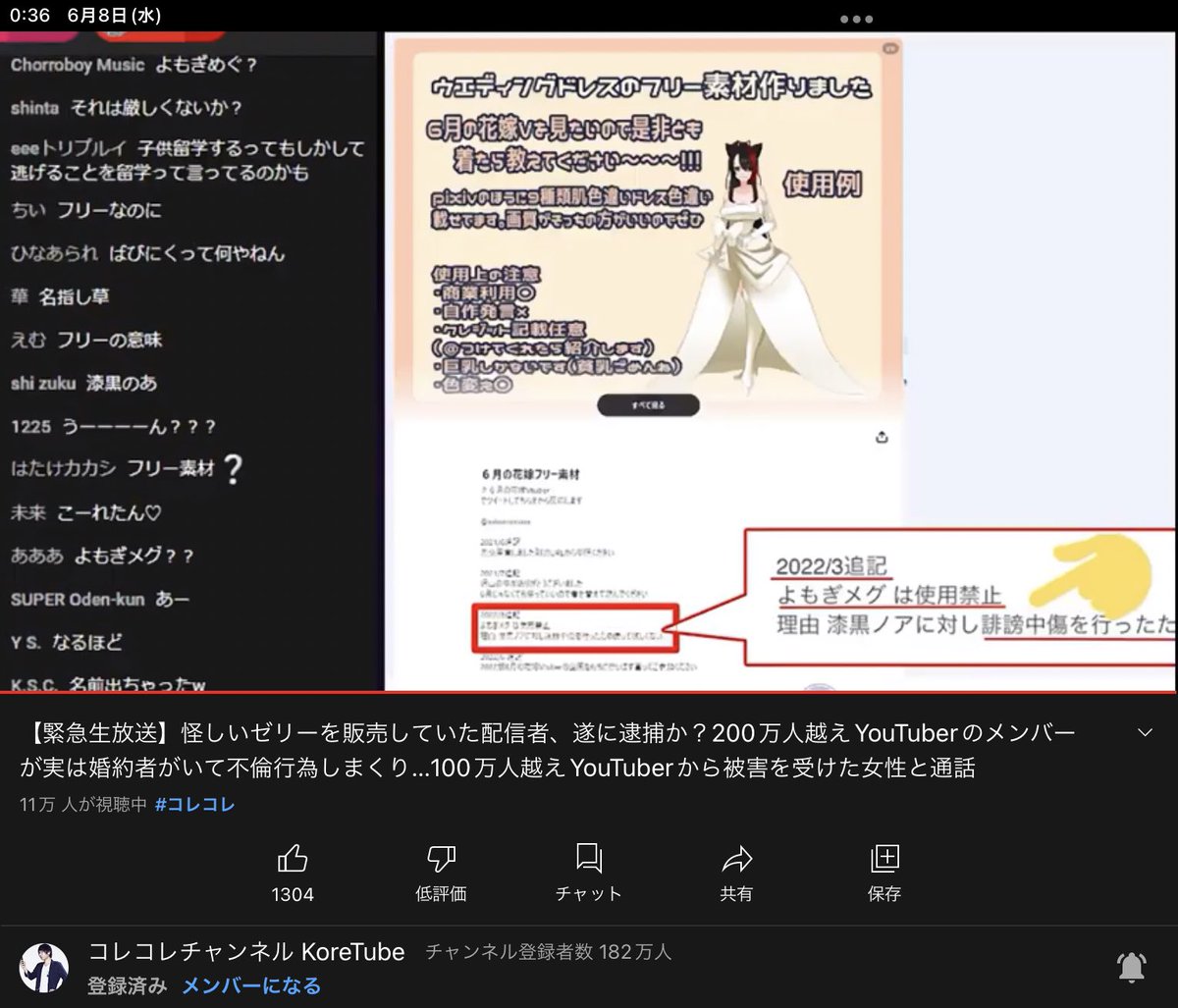Viewport: 1178px width, 1008px height.
Task: Tap the three-dot multitasking indicator
Action: (x=856, y=19)
